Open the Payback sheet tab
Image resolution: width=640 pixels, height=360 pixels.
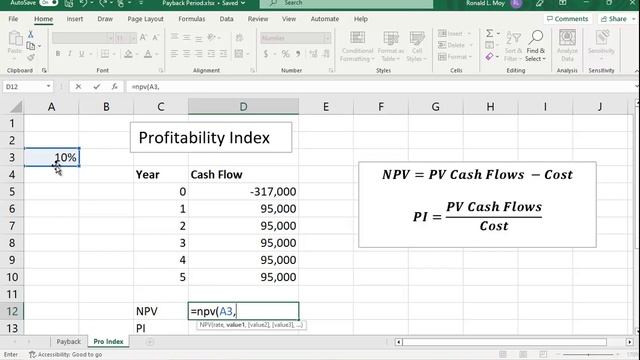pos(69,342)
